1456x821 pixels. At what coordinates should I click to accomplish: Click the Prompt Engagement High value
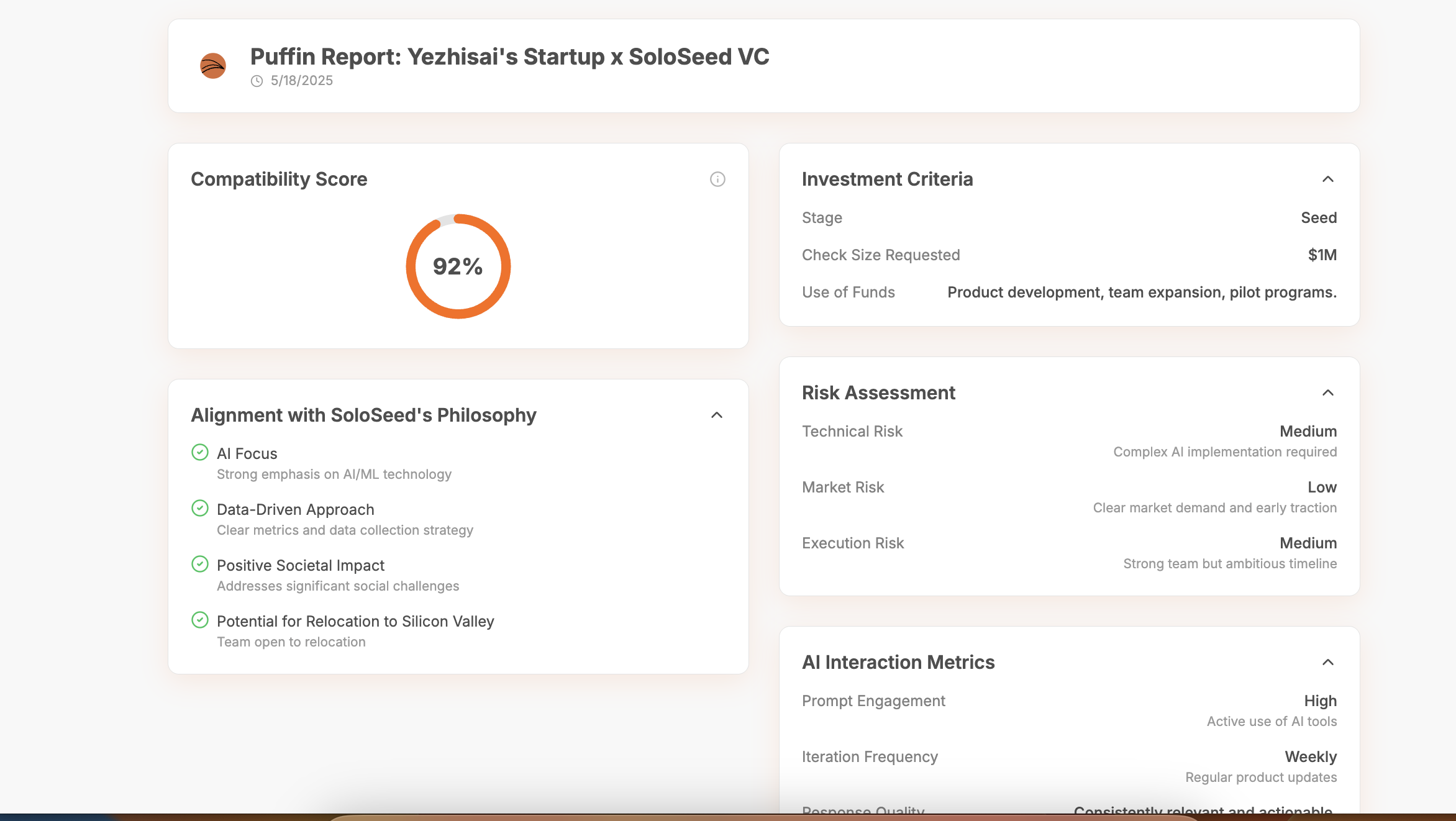(x=1320, y=701)
